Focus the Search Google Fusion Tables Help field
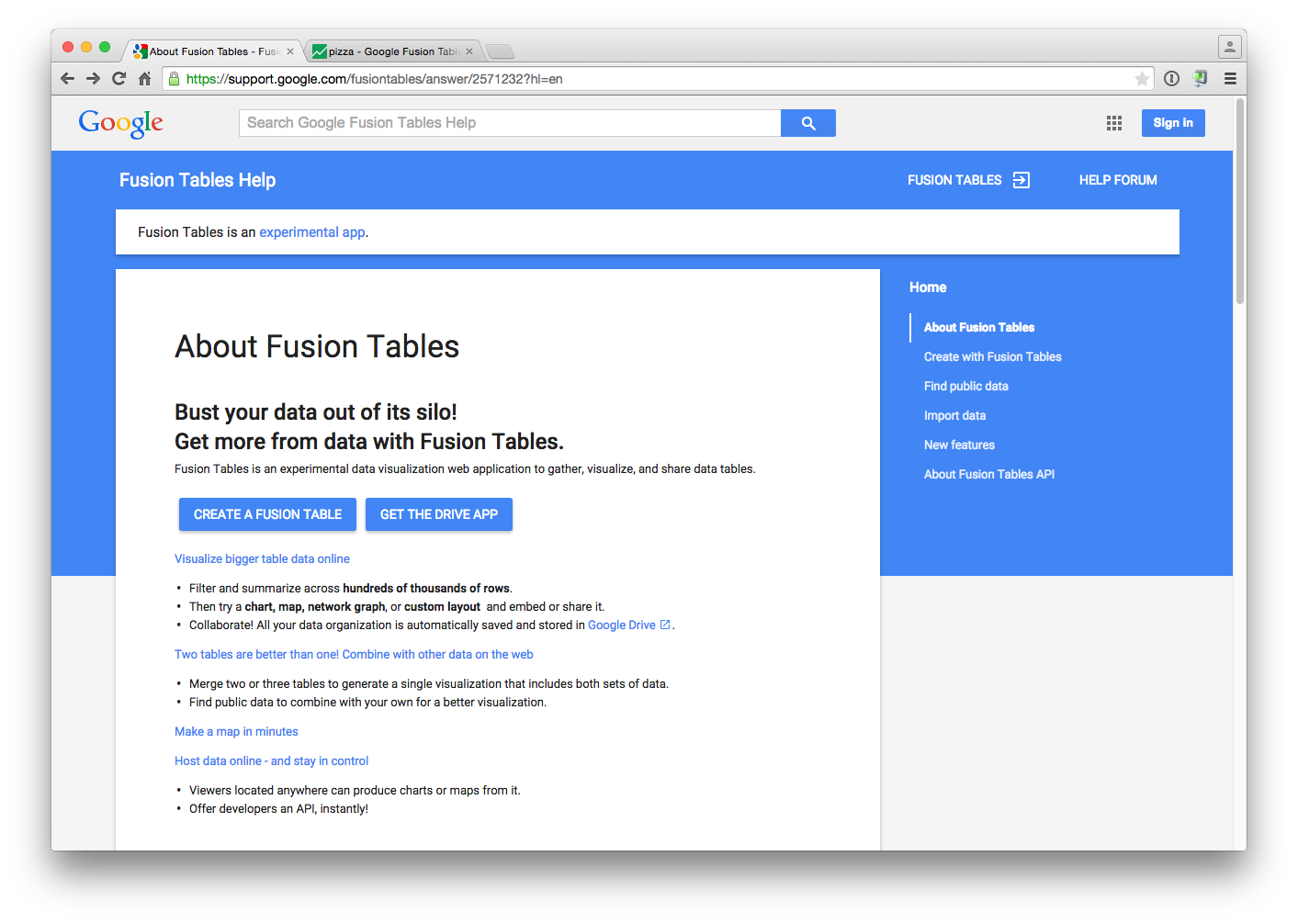The image size is (1298, 924). pos(510,123)
